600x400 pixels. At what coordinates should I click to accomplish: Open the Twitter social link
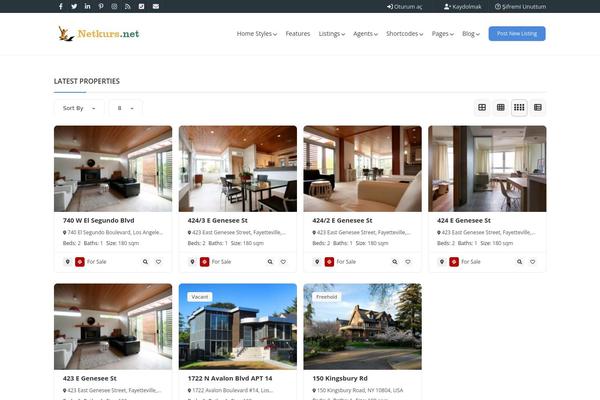74,7
